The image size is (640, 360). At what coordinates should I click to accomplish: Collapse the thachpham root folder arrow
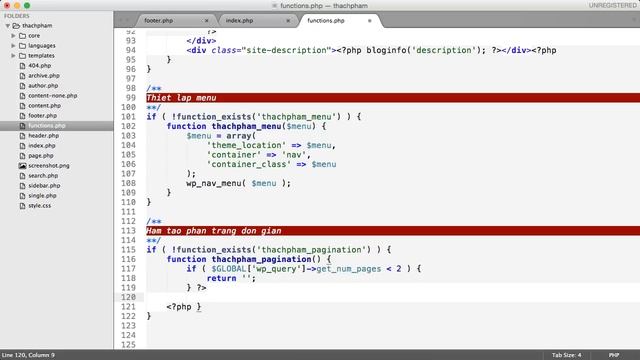(x=8, y=26)
